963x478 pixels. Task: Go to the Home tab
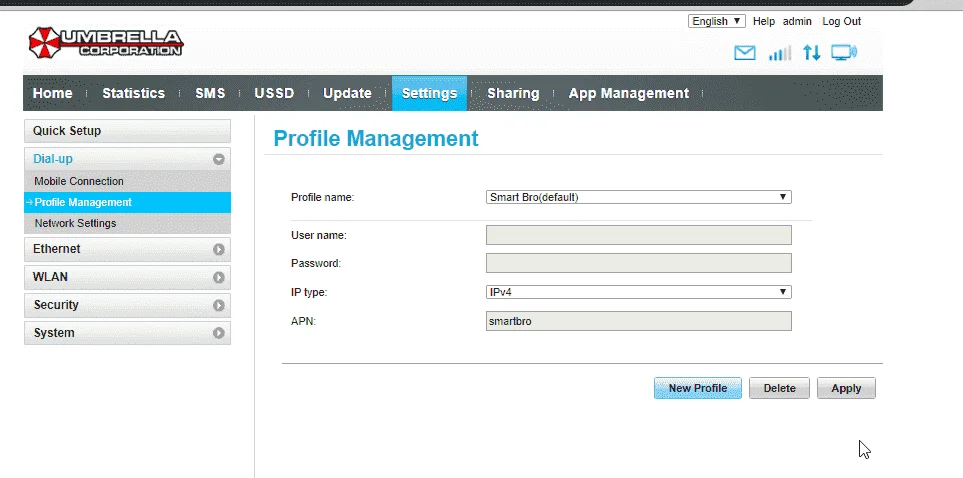[52, 93]
